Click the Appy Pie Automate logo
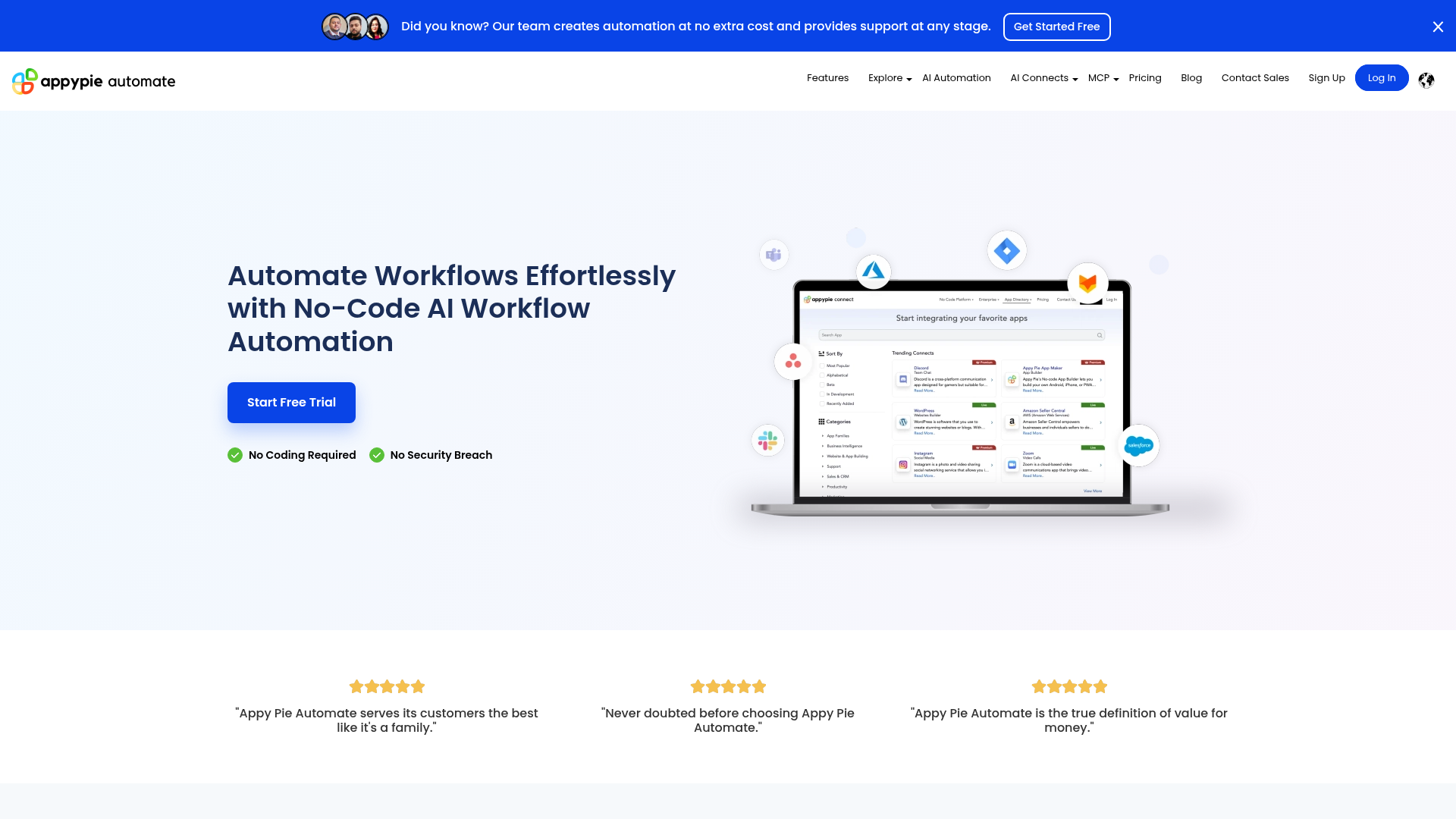 [93, 81]
